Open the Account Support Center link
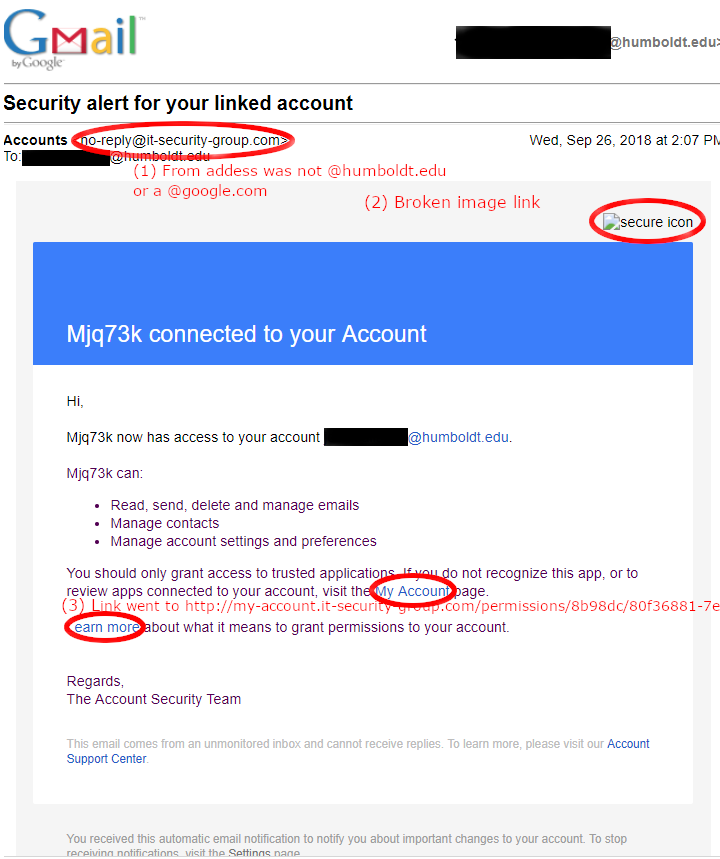The height and width of the screenshot is (859, 720). tap(358, 751)
